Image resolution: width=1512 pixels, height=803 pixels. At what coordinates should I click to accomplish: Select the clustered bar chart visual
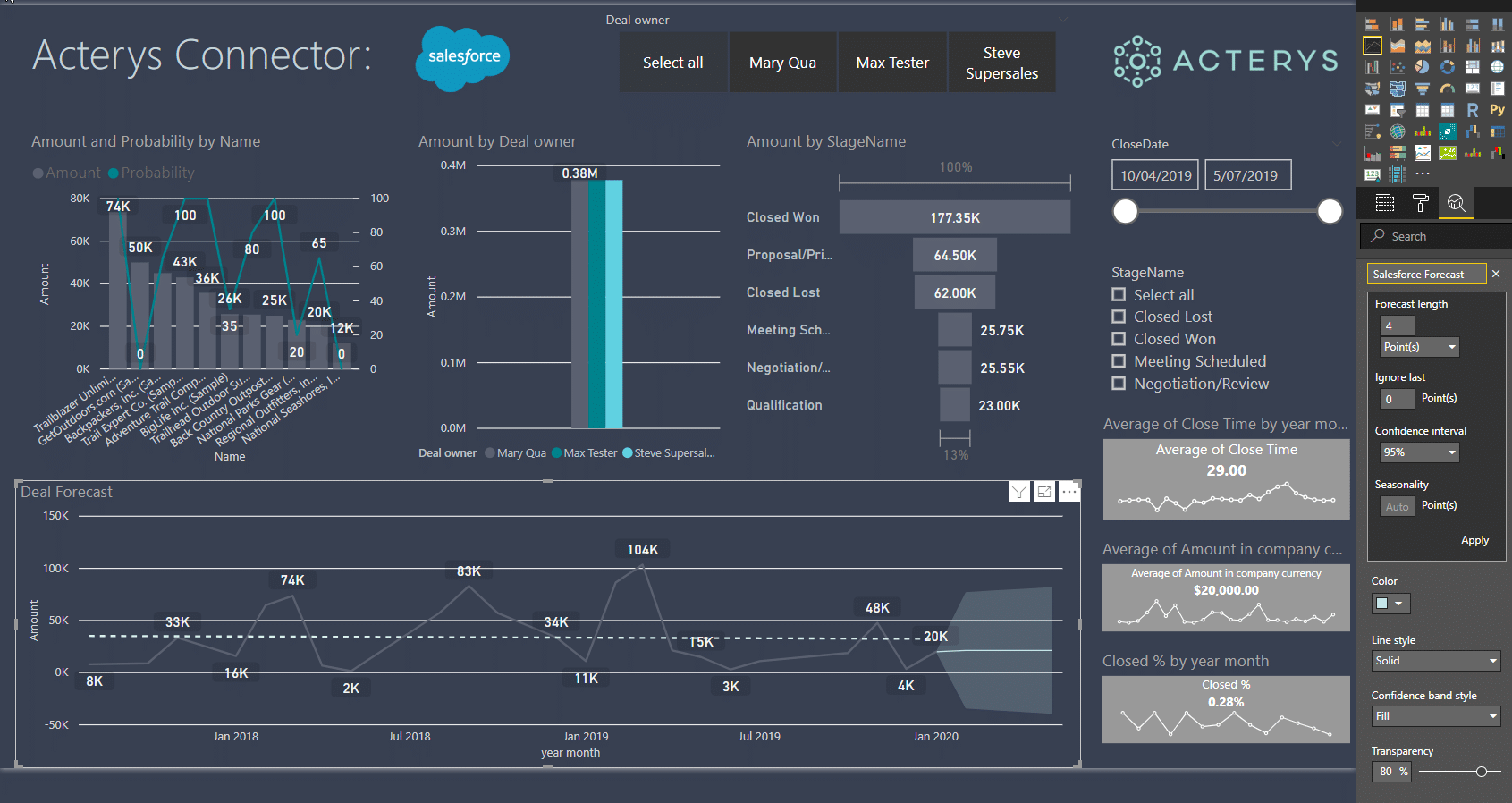(1423, 24)
